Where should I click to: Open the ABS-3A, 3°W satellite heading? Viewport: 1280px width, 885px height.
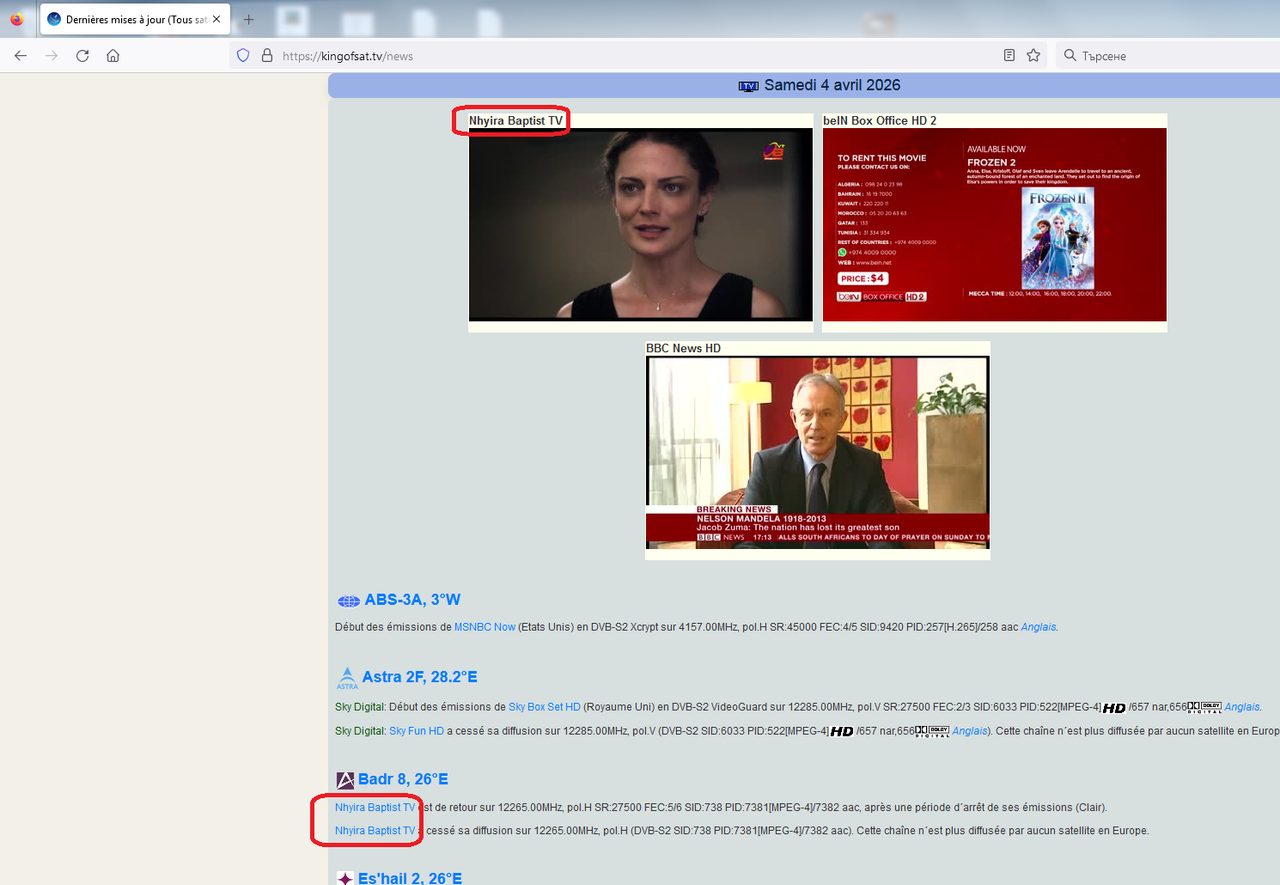413,600
